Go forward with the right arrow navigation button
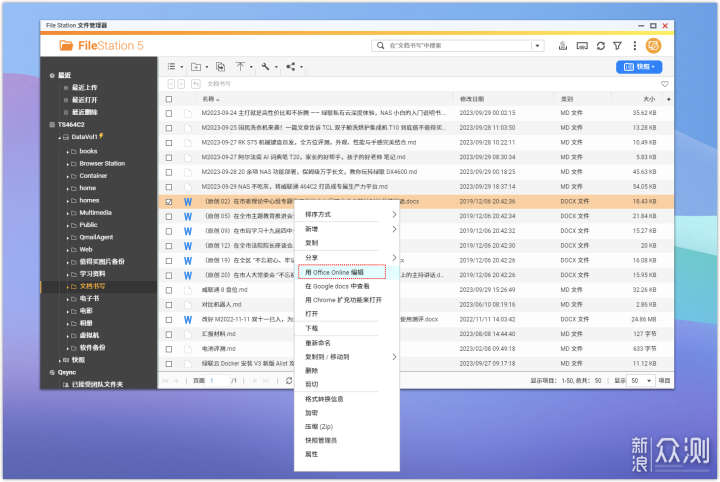Viewport: 720px width, 482px height. pos(181,84)
